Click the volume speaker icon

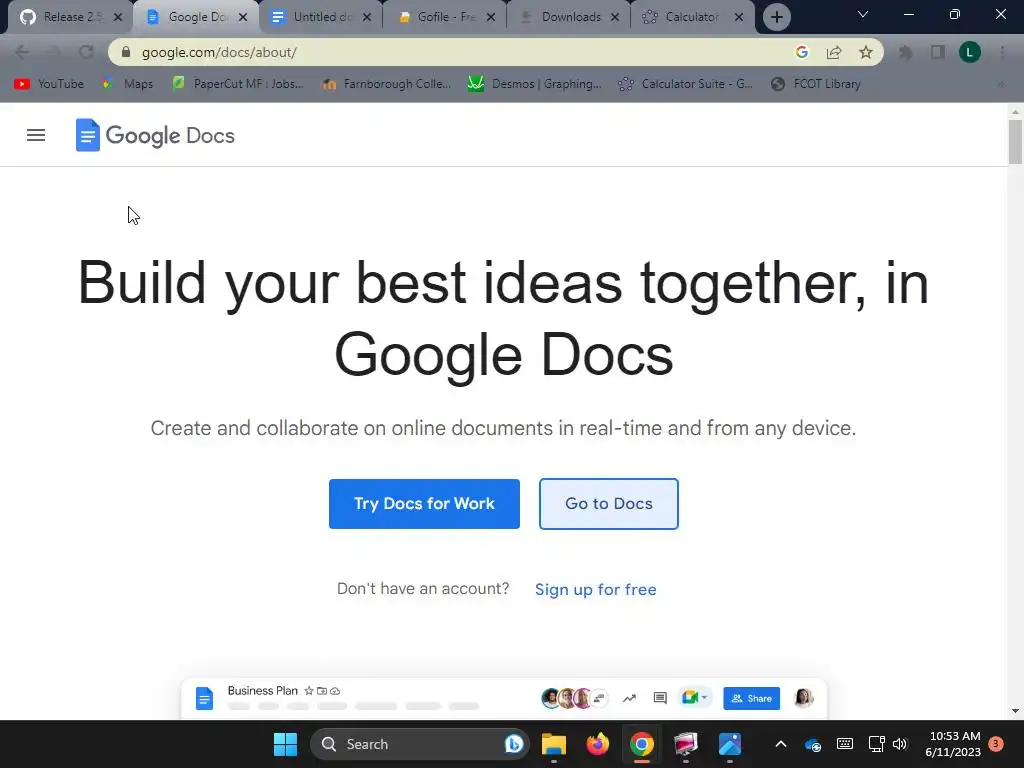[x=900, y=744]
